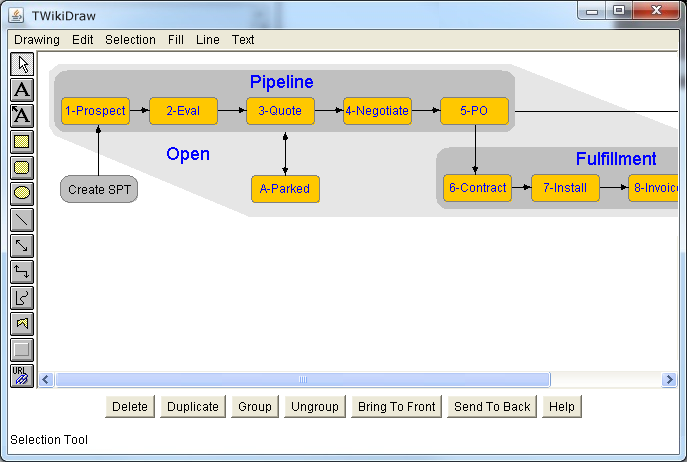The height and width of the screenshot is (462, 687).
Task: Click the URL tool icon
Action: coord(22,376)
